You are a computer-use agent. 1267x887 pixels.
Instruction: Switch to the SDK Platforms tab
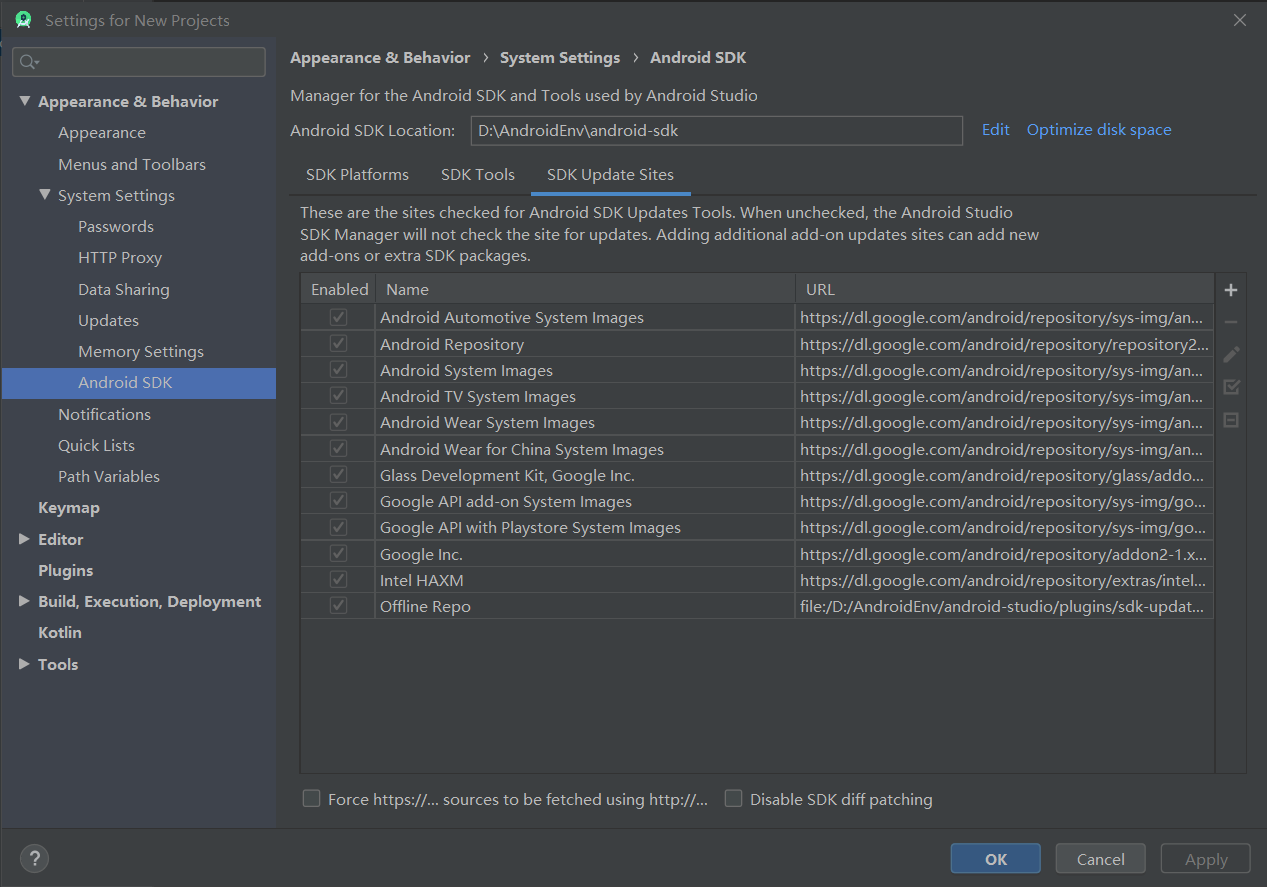pos(357,175)
